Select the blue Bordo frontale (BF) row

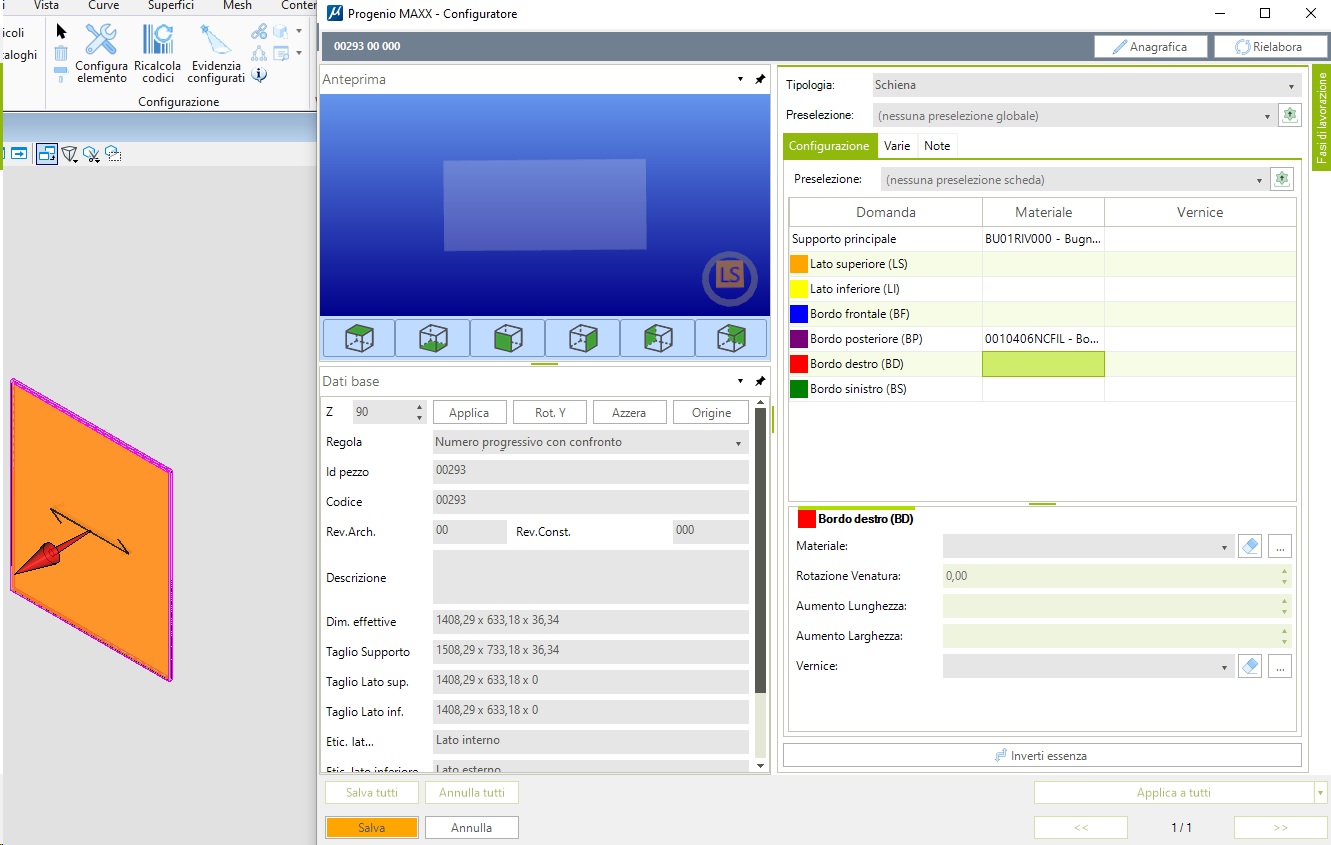tap(1042, 314)
